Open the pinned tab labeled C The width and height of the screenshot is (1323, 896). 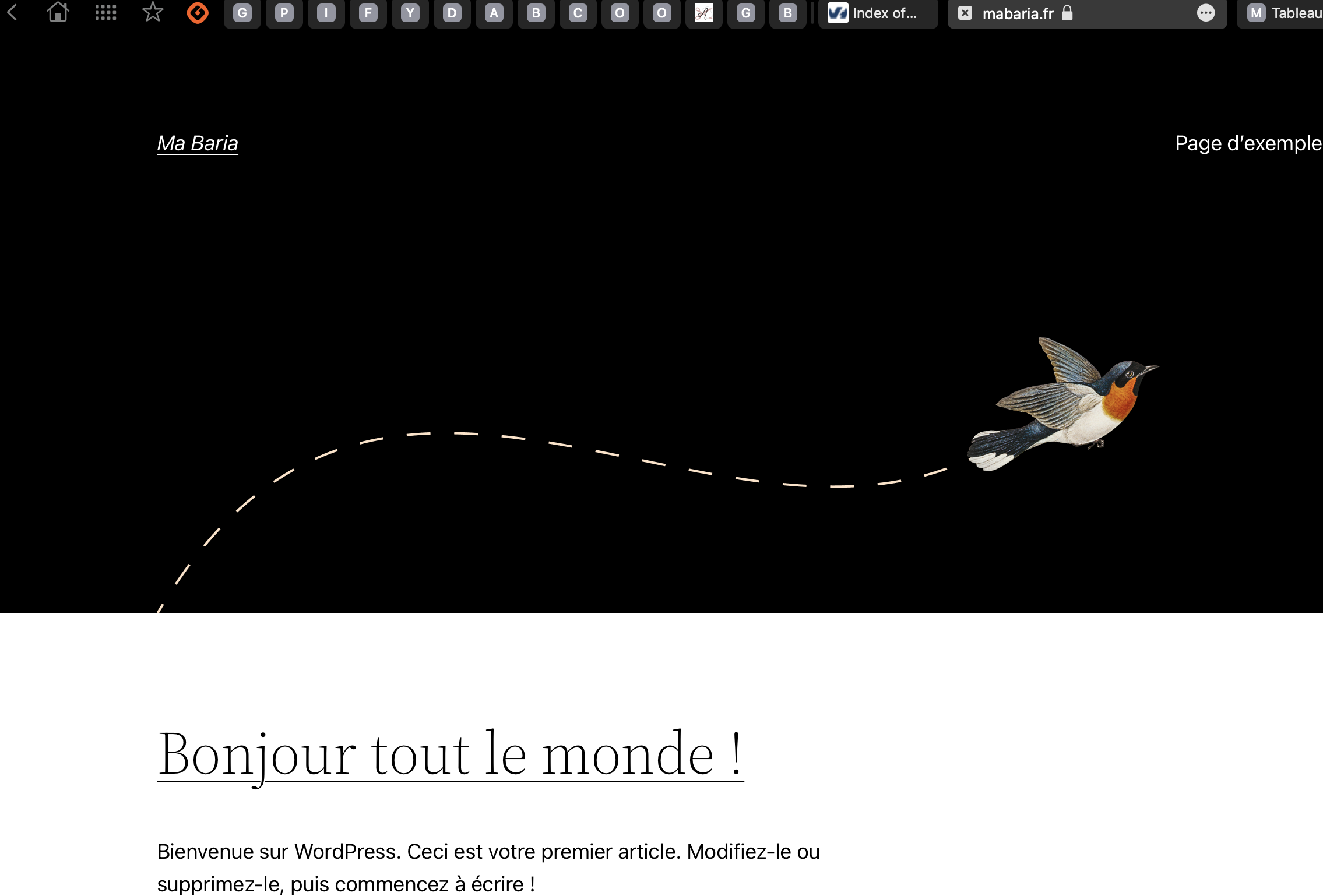click(x=578, y=13)
